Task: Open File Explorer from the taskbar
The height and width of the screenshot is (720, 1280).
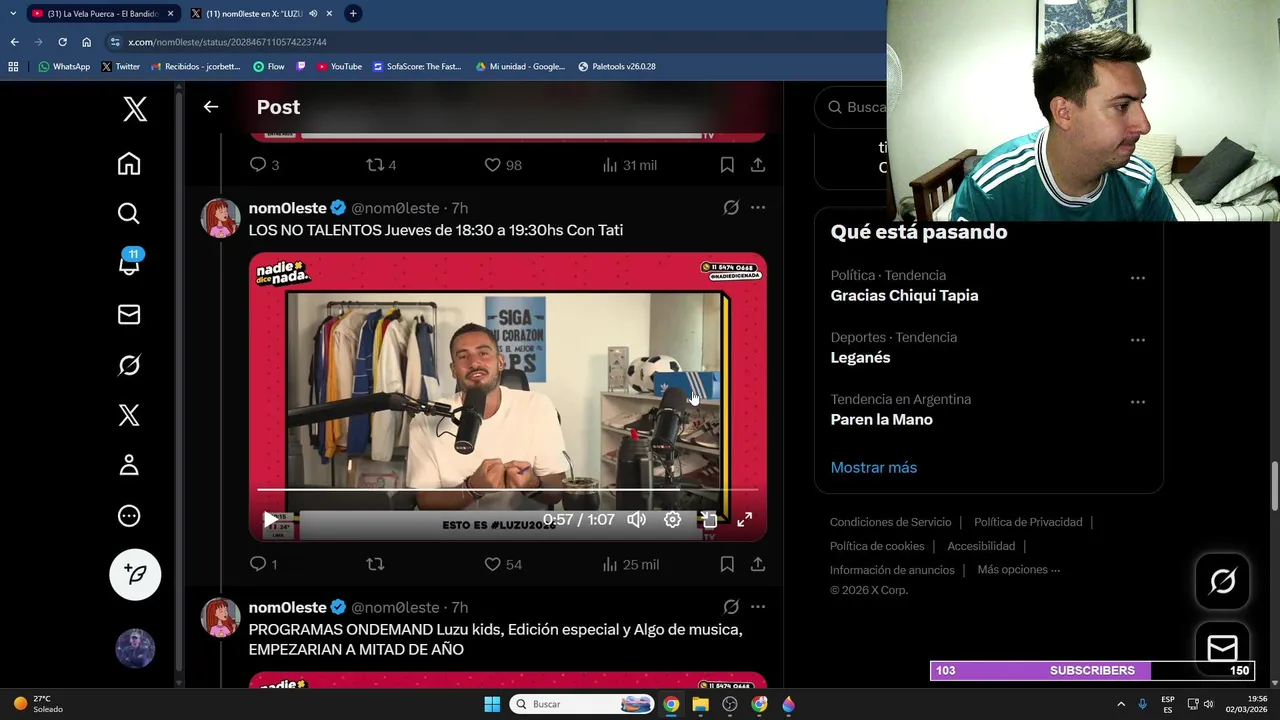Action: 700,704
